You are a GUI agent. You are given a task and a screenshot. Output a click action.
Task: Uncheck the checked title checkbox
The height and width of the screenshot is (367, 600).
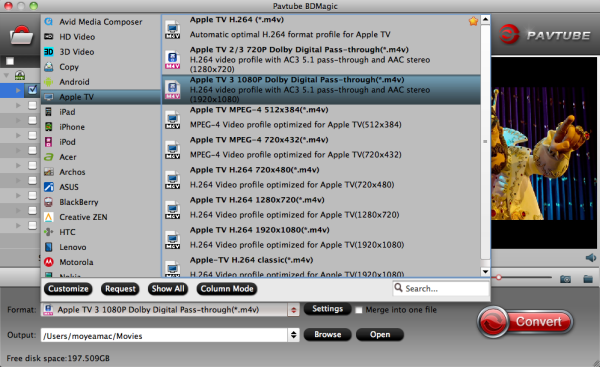pos(33,90)
